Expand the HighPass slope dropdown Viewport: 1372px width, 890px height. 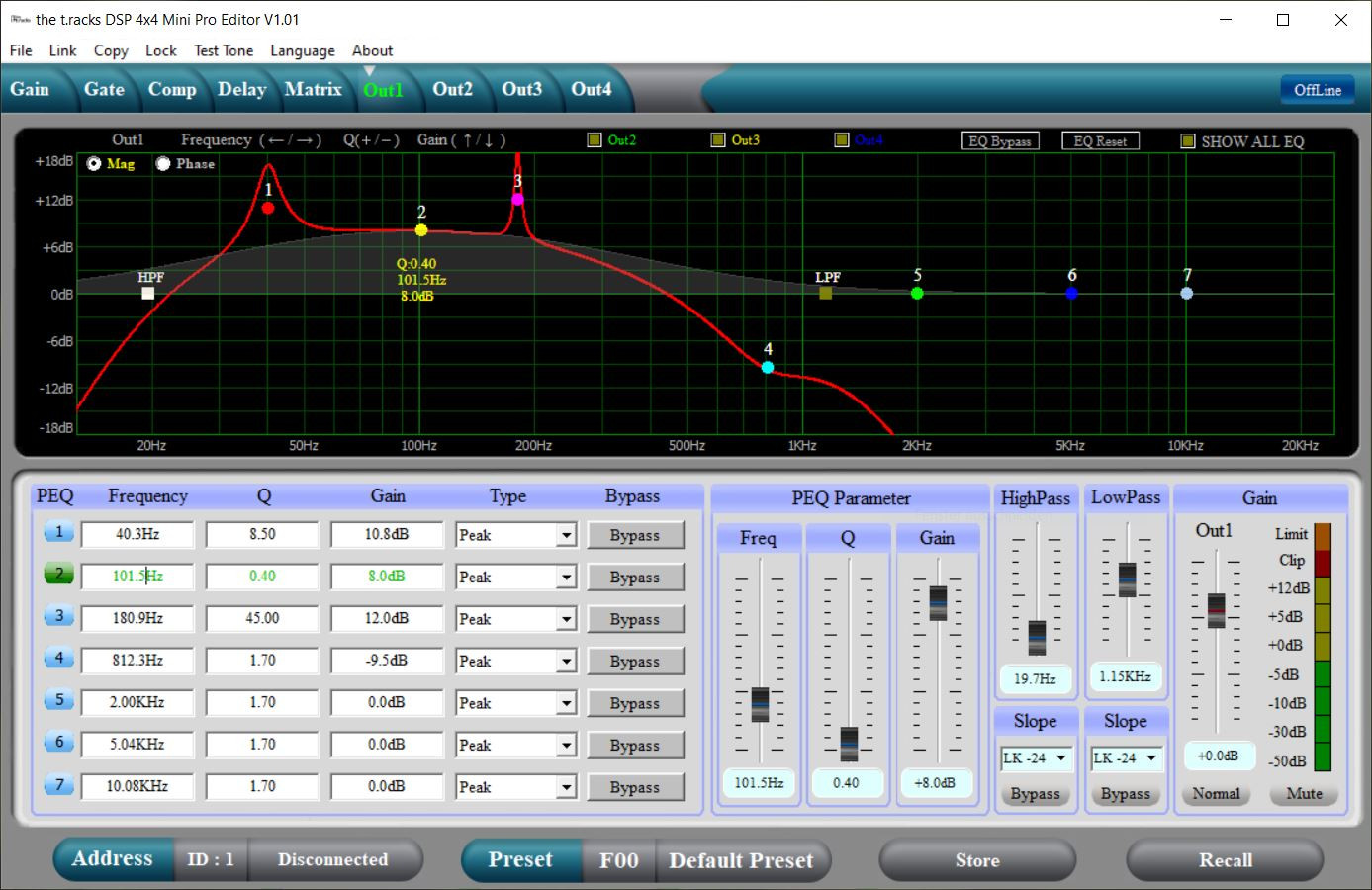[x=1060, y=758]
